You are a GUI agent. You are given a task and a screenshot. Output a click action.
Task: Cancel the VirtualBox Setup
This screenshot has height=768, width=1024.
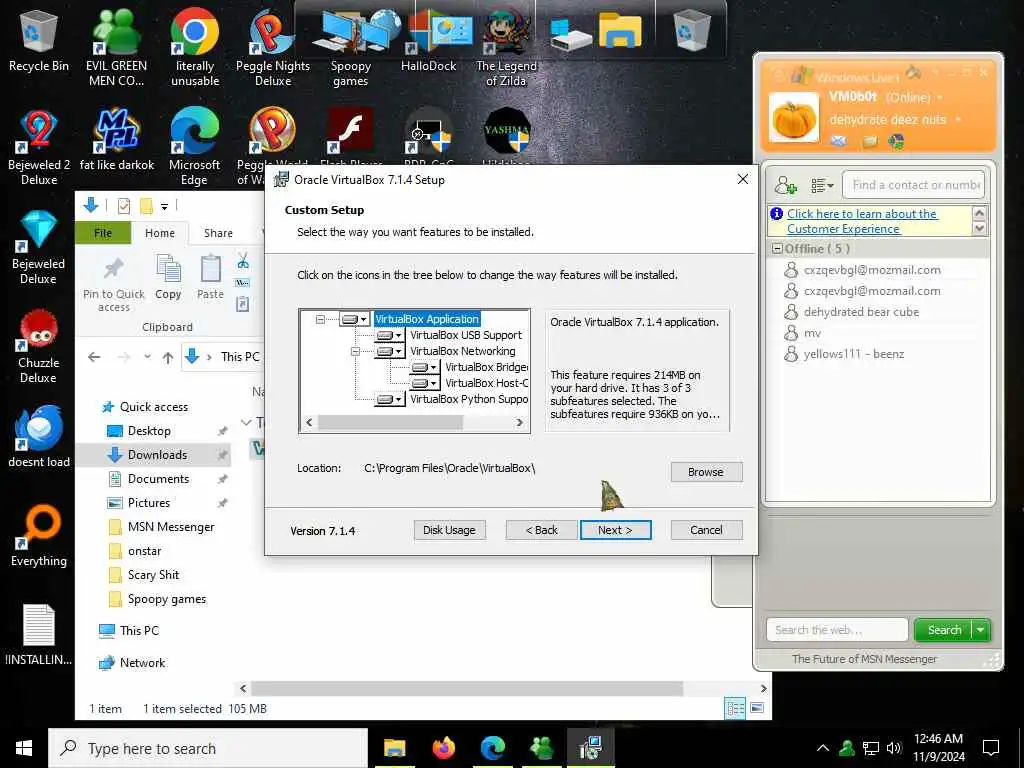click(706, 530)
